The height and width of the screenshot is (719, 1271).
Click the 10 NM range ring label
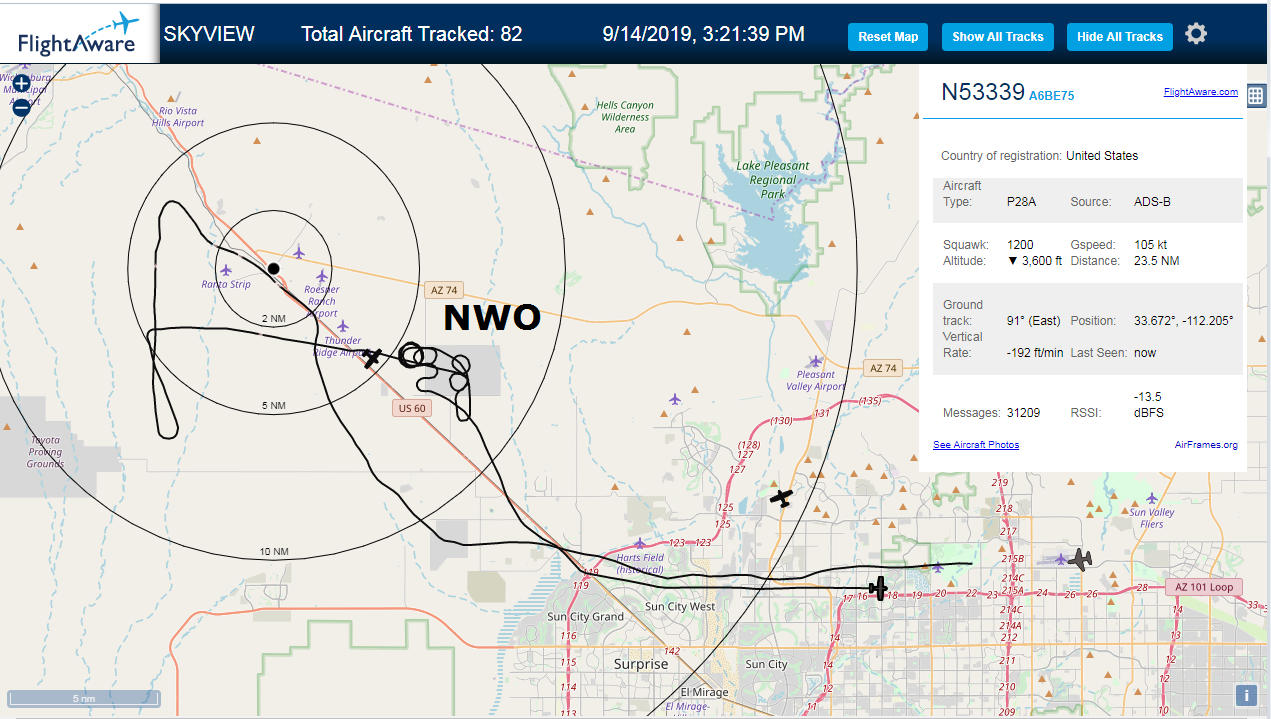pyautogui.click(x=274, y=552)
